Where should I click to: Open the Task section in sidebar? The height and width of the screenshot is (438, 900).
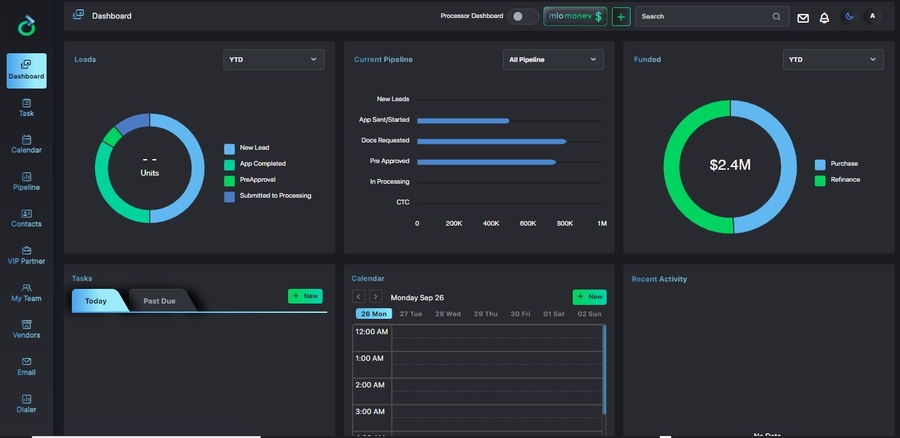coord(26,107)
